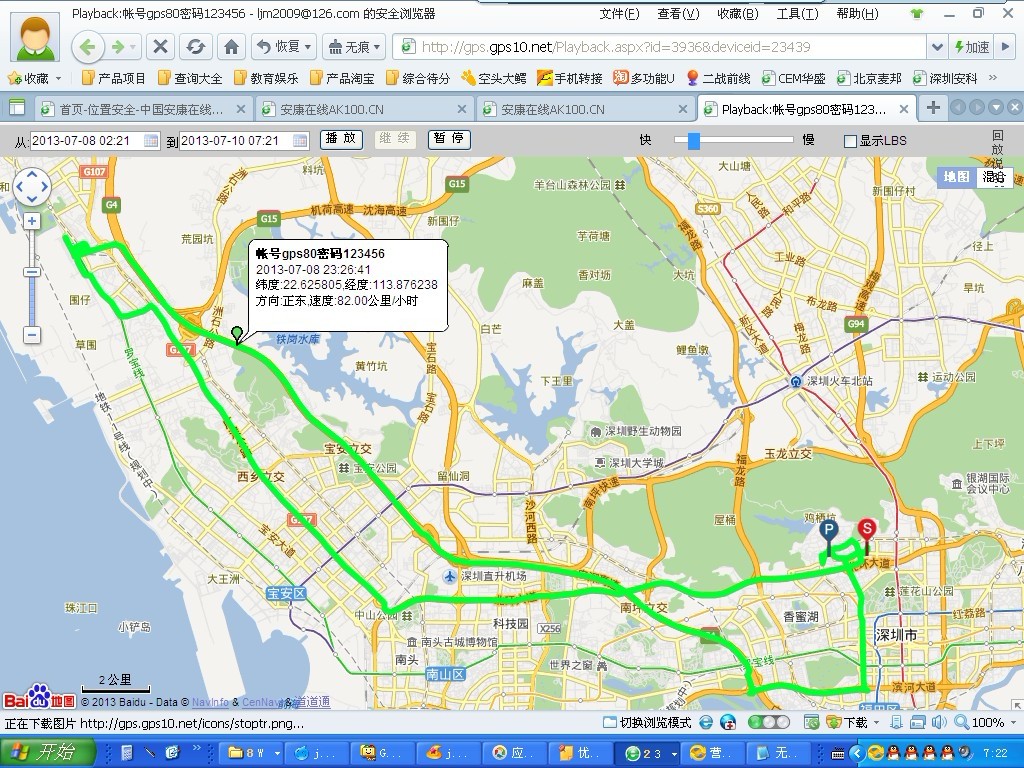Open the address bar history dropdown
The image size is (1024, 768).
coord(937,47)
